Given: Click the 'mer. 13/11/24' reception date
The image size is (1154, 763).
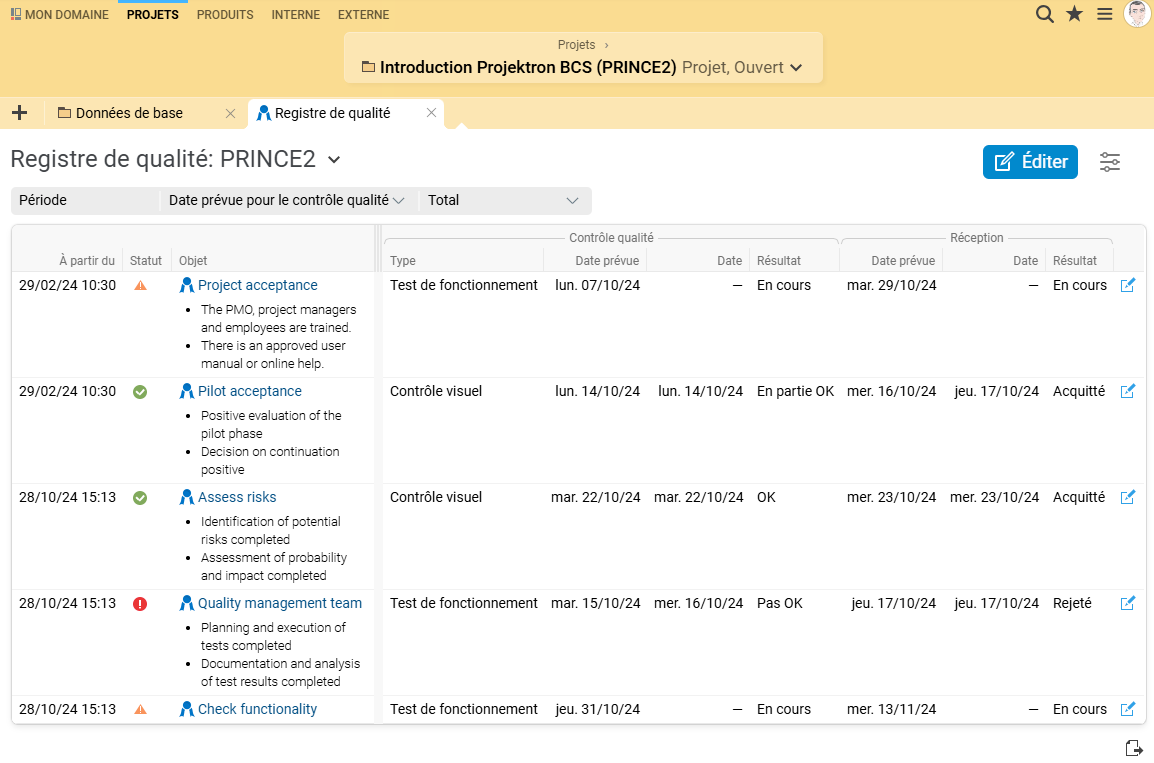Looking at the screenshot, I should coord(891,709).
